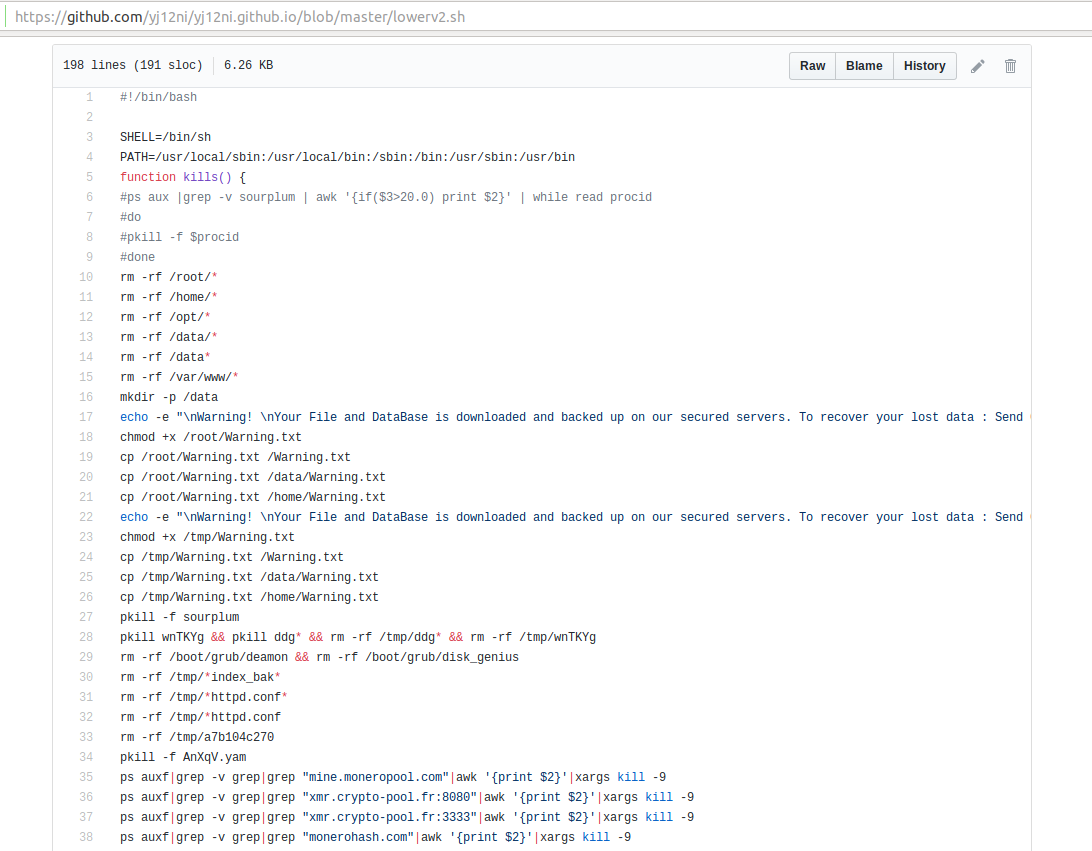Click the 'rm -rf /tmp/*index_bak*' line
The width and height of the screenshot is (1092, 851).
click(x=200, y=677)
